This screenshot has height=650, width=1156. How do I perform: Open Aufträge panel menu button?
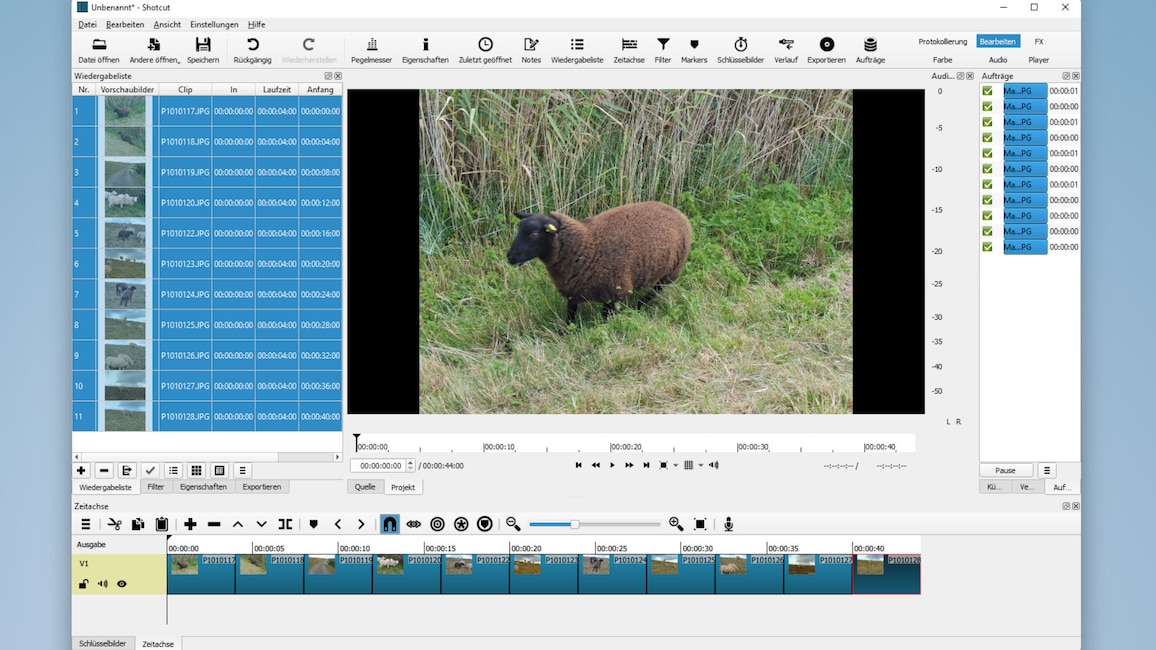1046,470
